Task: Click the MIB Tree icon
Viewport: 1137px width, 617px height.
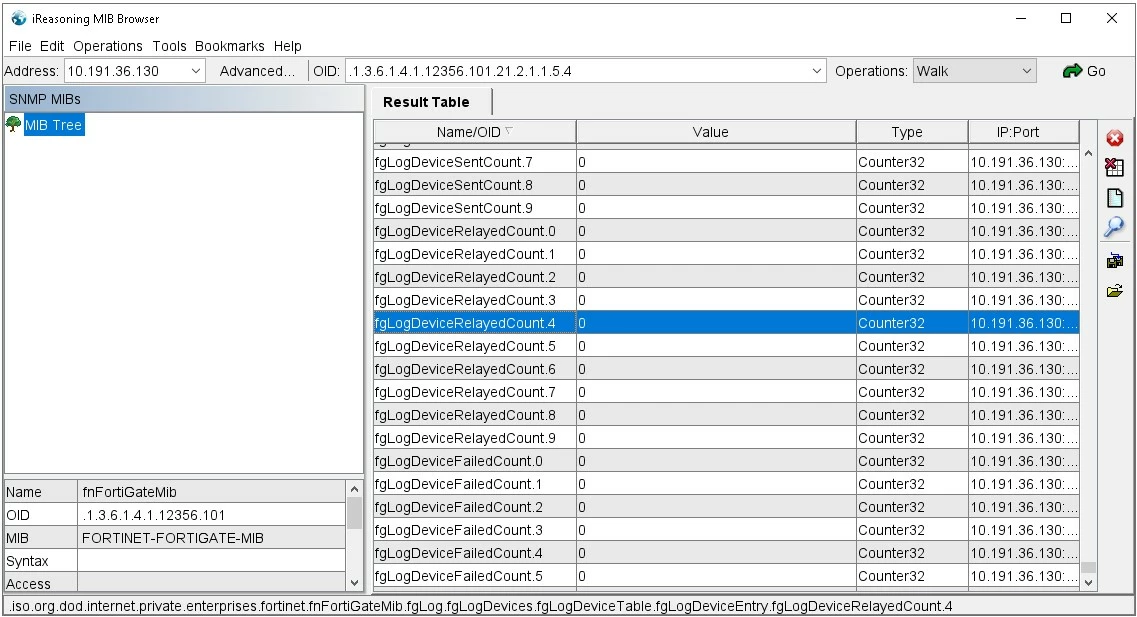Action: click(14, 124)
